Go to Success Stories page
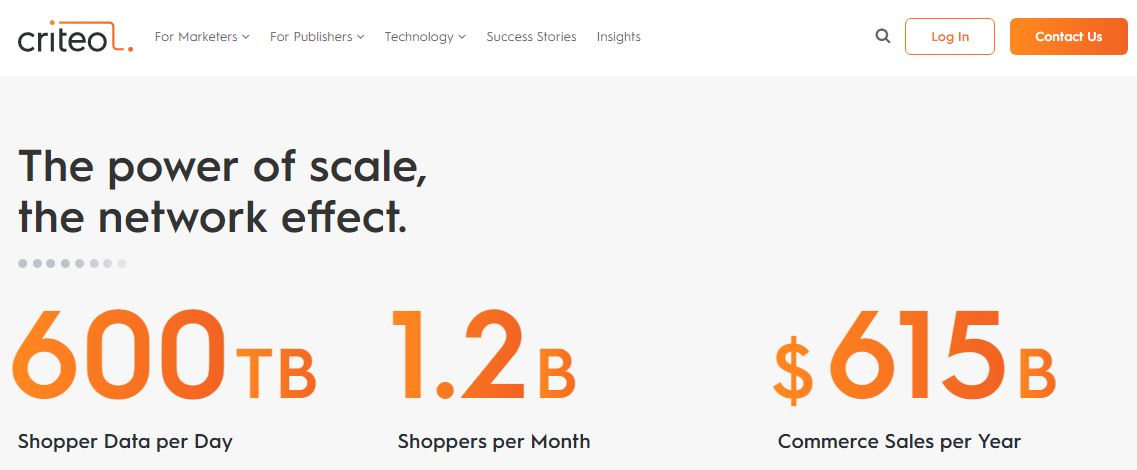 coord(531,37)
